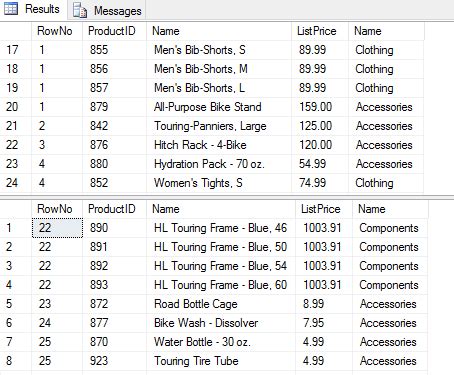This screenshot has height=375, width=454.
Task: Click cell "HL Touring Frame - Blue, 54"
Action: 221,266
